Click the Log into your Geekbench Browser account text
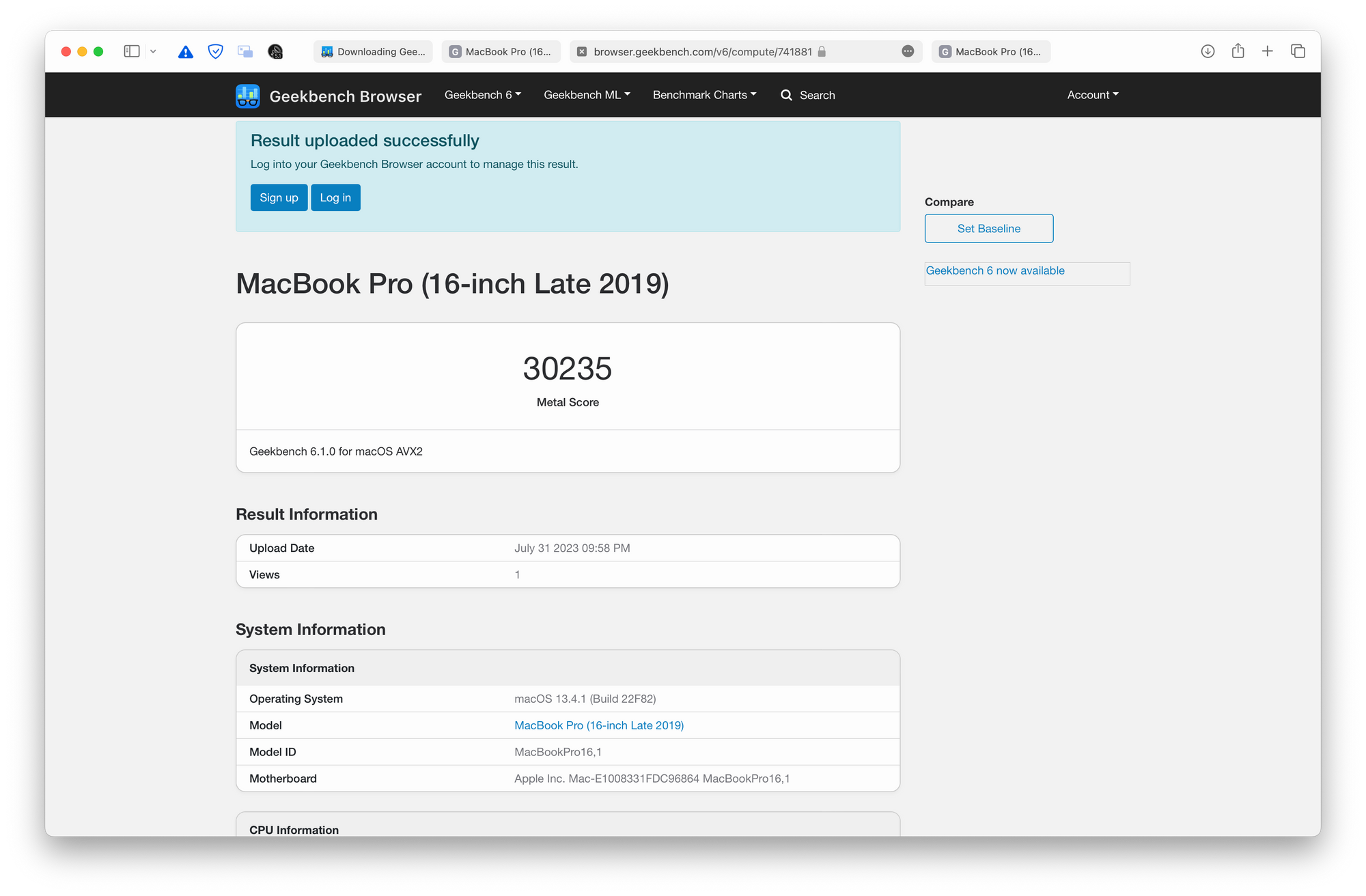The width and height of the screenshot is (1366, 896). [414, 164]
